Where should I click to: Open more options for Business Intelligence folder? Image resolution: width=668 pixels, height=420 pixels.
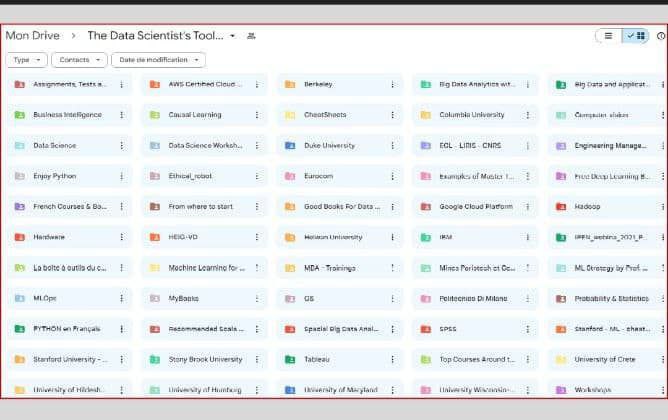(x=122, y=115)
